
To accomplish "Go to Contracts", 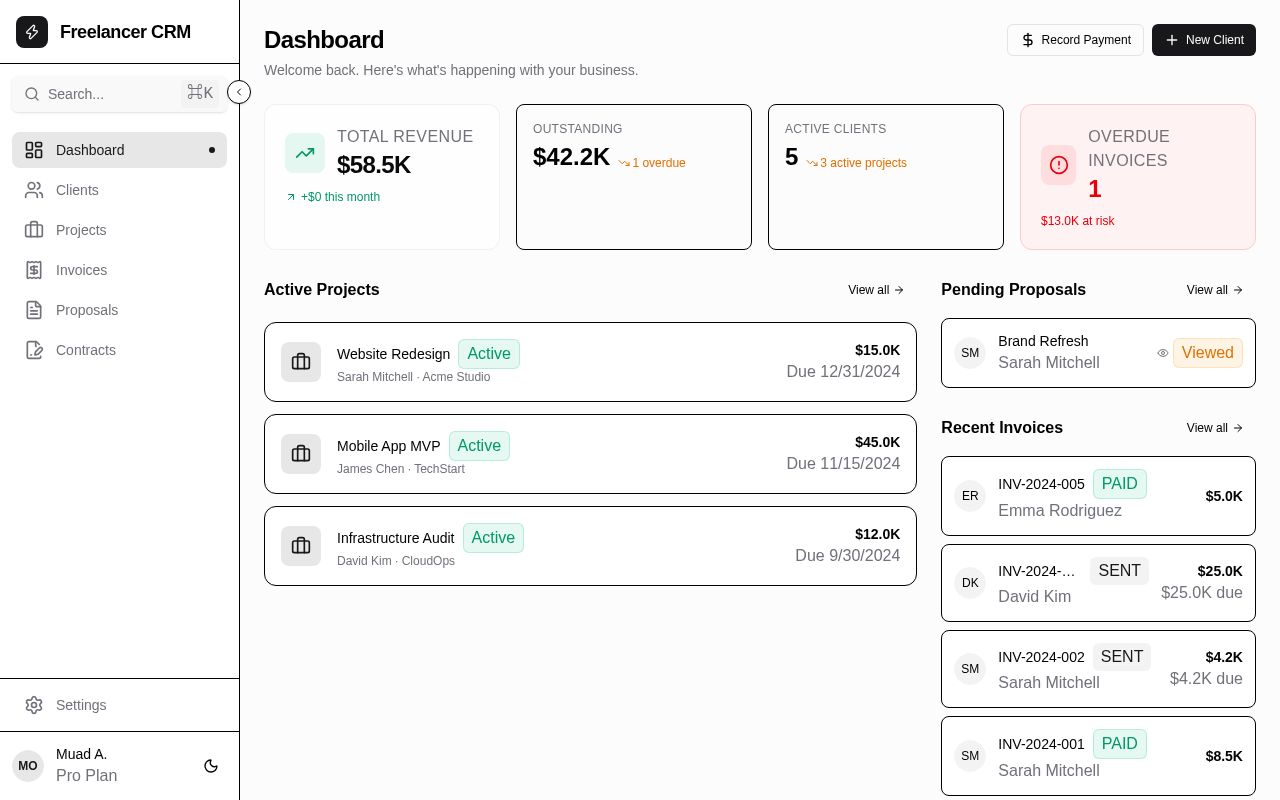I will (119, 350).
